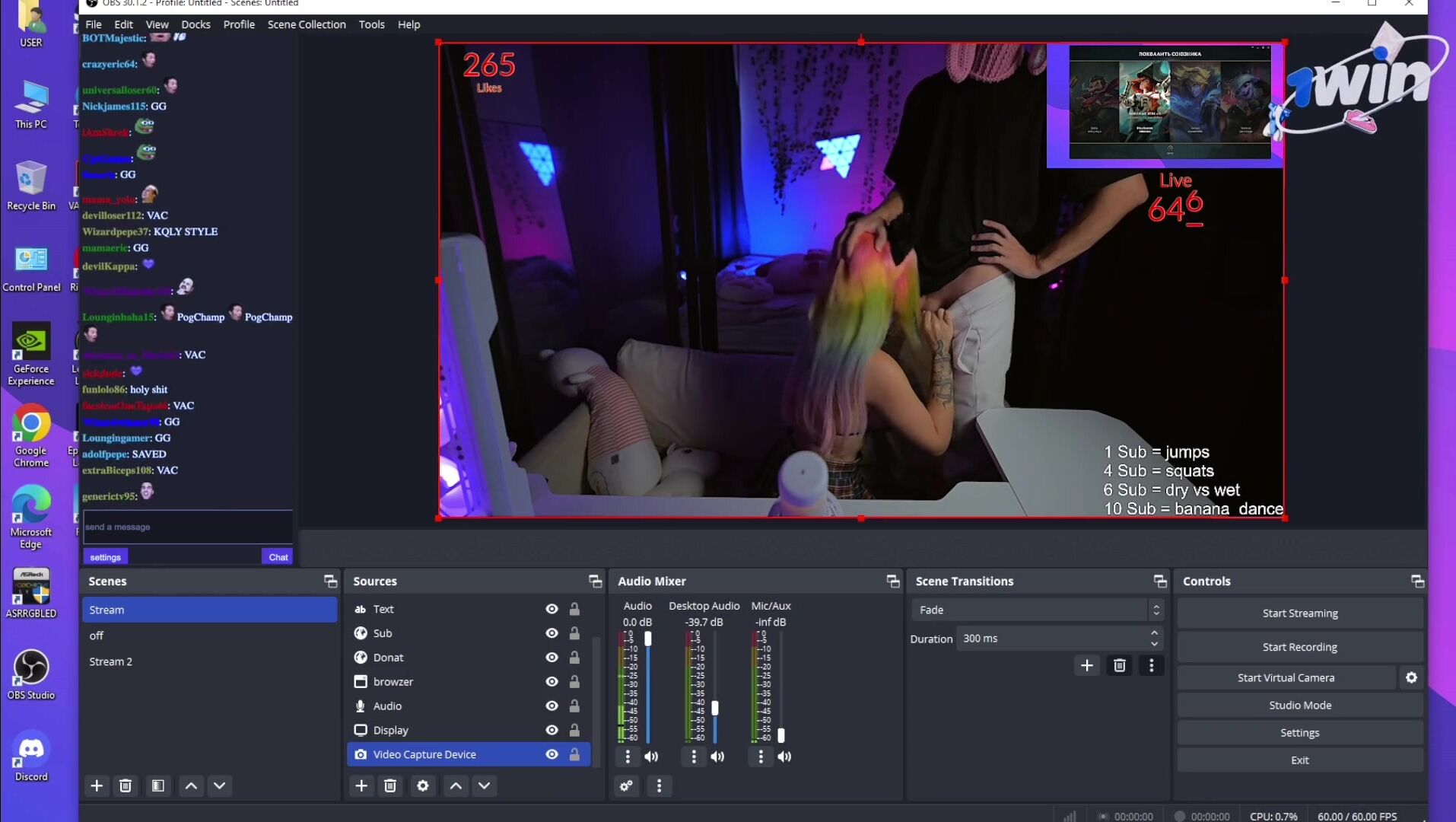Viewport: 1456px width, 822px height.
Task: Mute the Audio channel speaker icon
Action: click(651, 757)
